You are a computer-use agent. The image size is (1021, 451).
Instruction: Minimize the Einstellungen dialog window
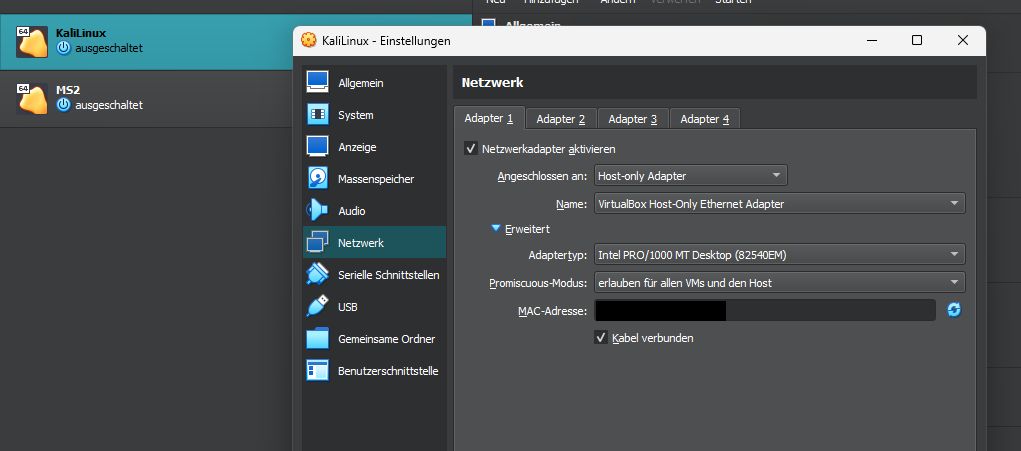point(871,40)
